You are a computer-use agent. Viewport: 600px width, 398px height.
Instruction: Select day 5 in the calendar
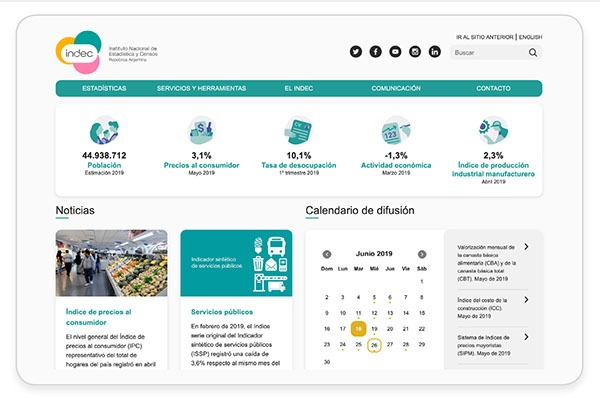[374, 297]
